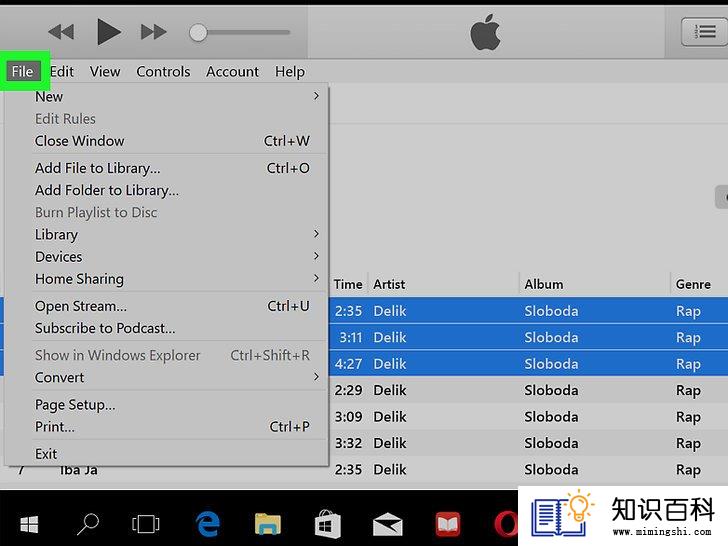Choose Open Stream… menu entry

pos(177,306)
